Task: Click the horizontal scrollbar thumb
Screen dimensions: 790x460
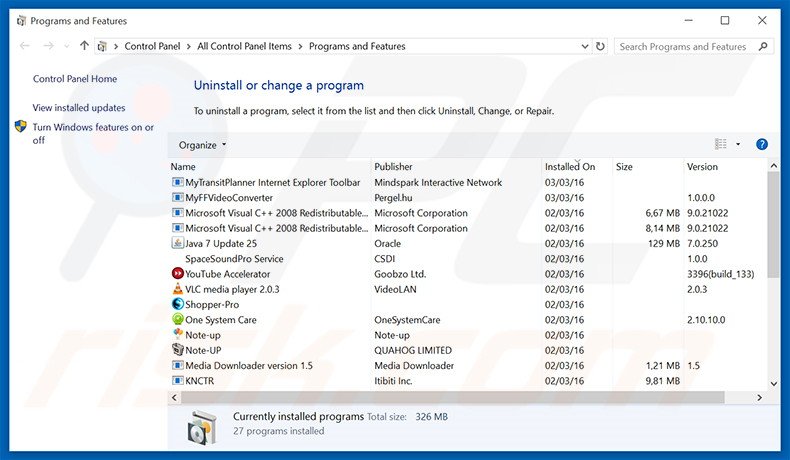Action: point(452,398)
